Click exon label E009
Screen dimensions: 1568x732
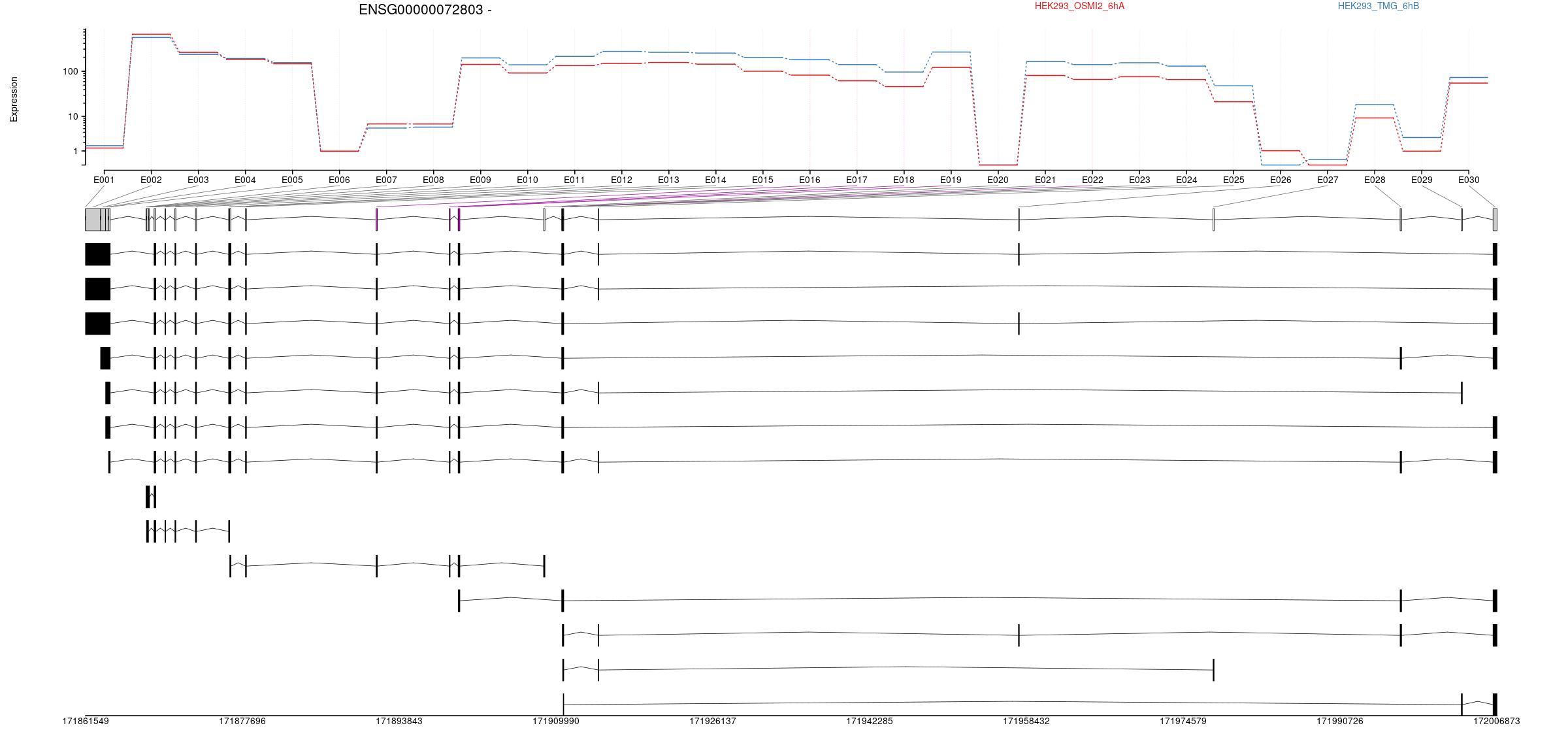[480, 180]
